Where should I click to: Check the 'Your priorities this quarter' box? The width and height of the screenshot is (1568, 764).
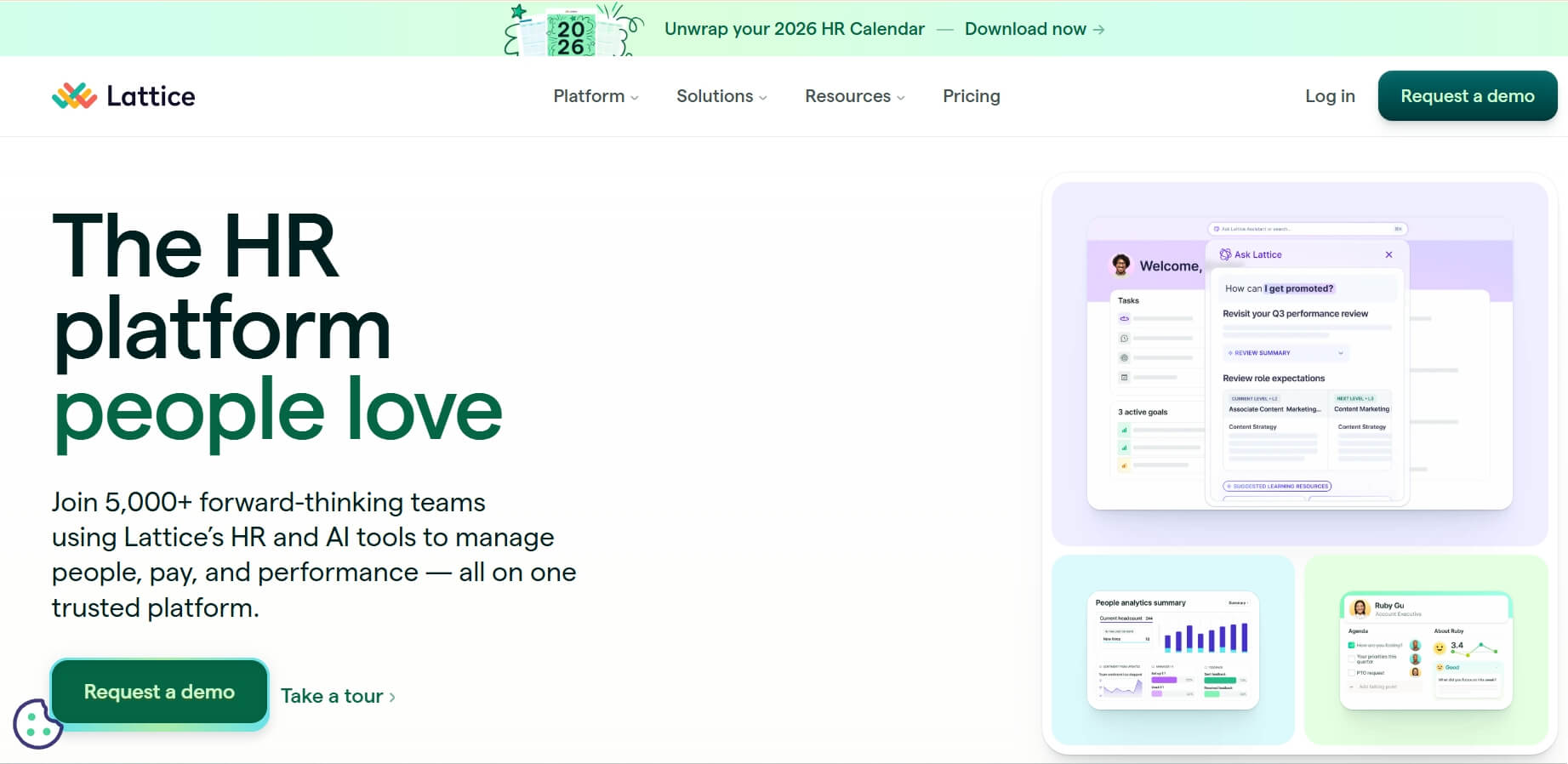[x=1351, y=658]
